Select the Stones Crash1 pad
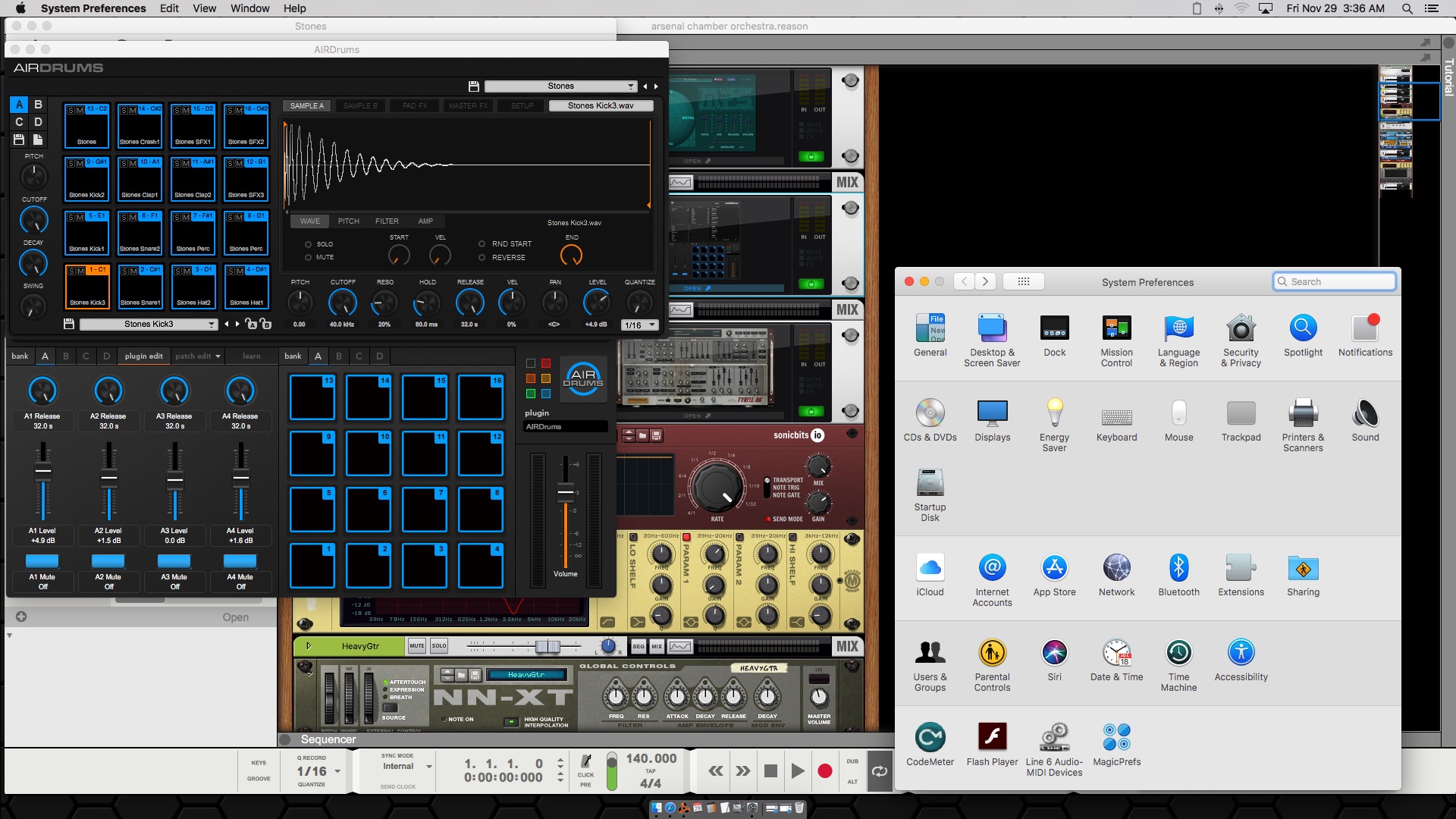The image size is (1456, 819). (140, 126)
